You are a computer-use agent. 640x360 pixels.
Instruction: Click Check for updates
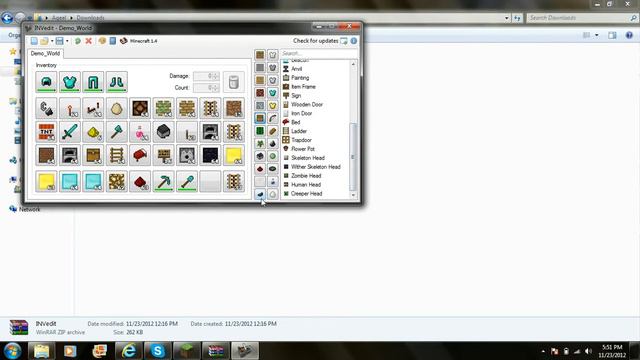[320, 41]
